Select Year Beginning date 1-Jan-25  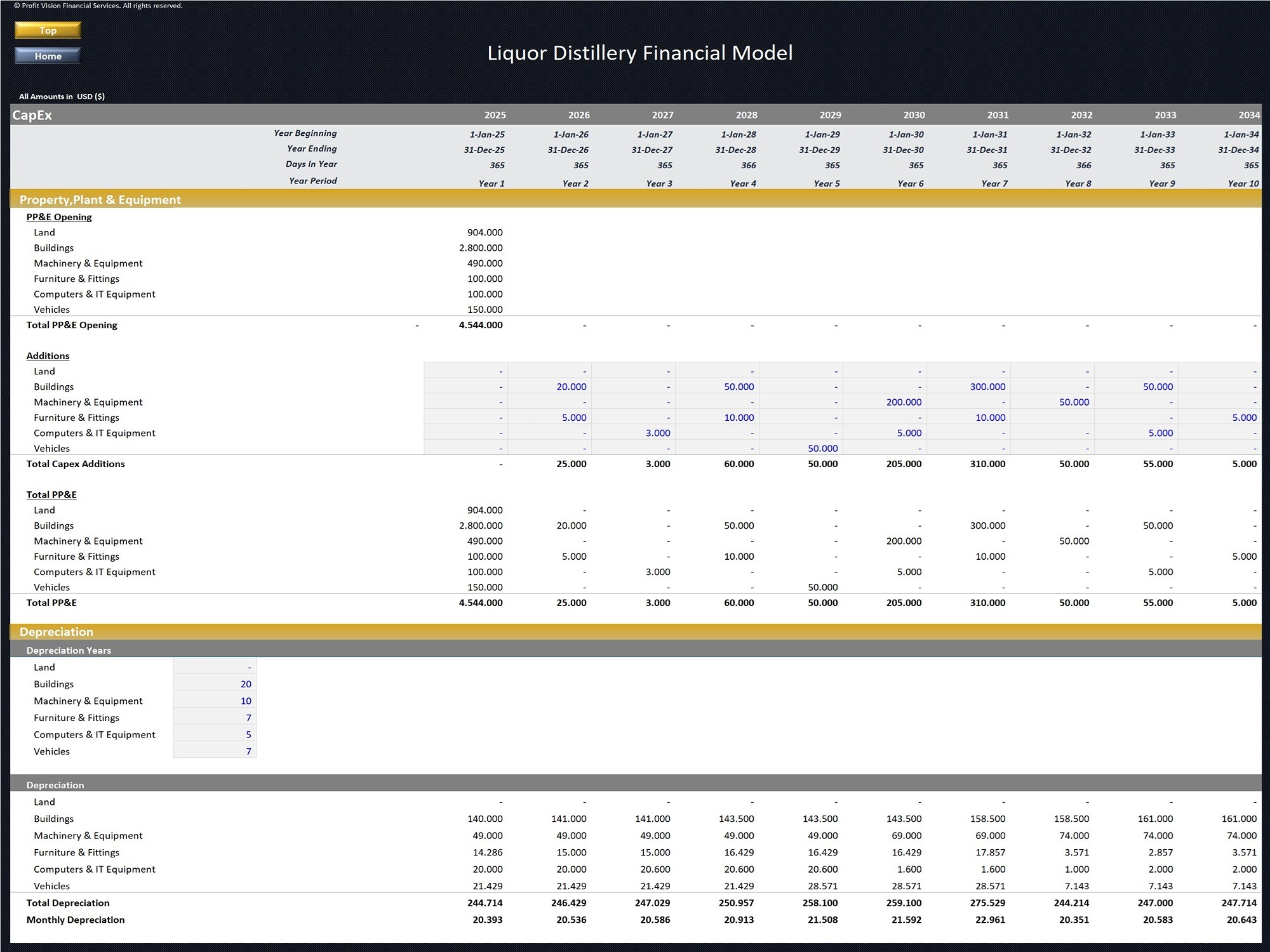tap(487, 135)
